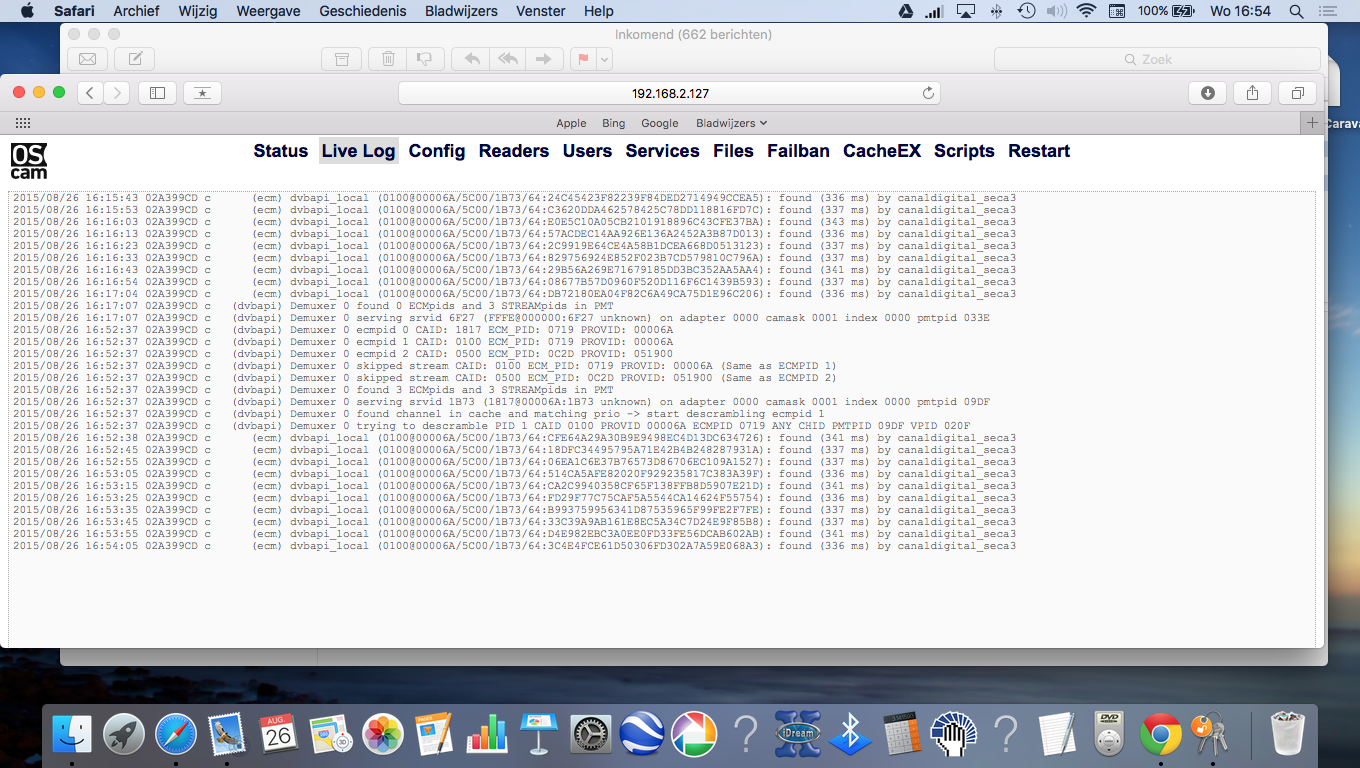Image resolution: width=1360 pixels, height=768 pixels.
Task: Open the Scripts page
Action: 964,151
